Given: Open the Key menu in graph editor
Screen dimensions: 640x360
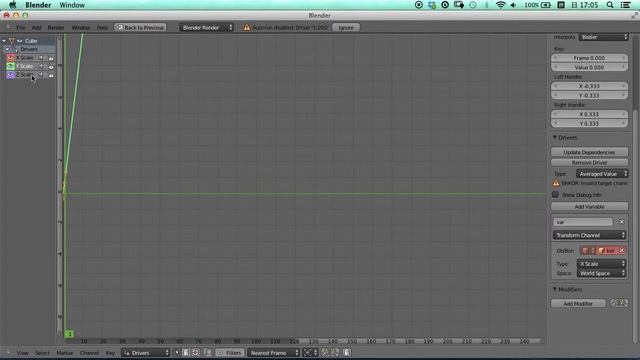Looking at the screenshot, I should 110,353.
